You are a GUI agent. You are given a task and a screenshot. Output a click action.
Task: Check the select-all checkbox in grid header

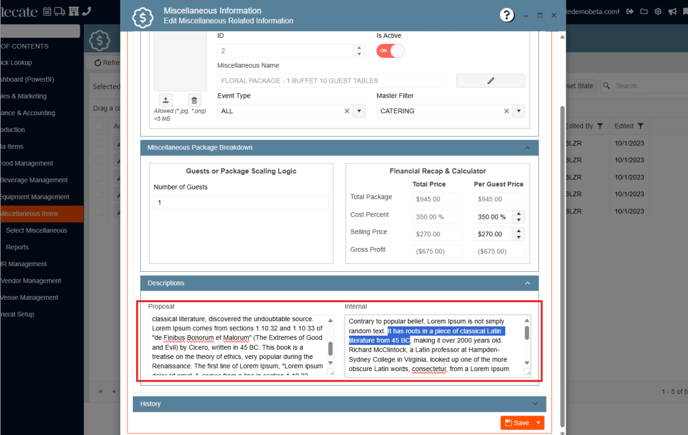[x=99, y=126]
